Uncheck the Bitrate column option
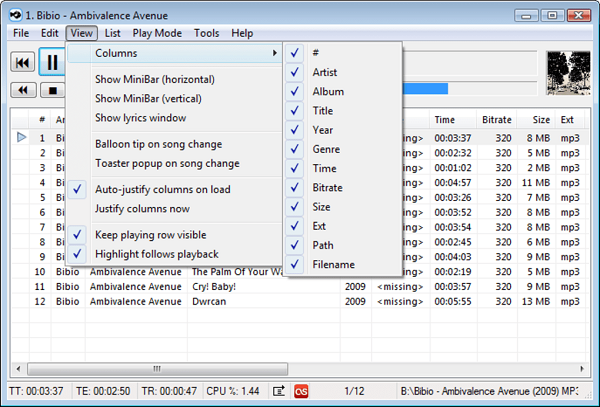600x407 pixels. coord(326,187)
